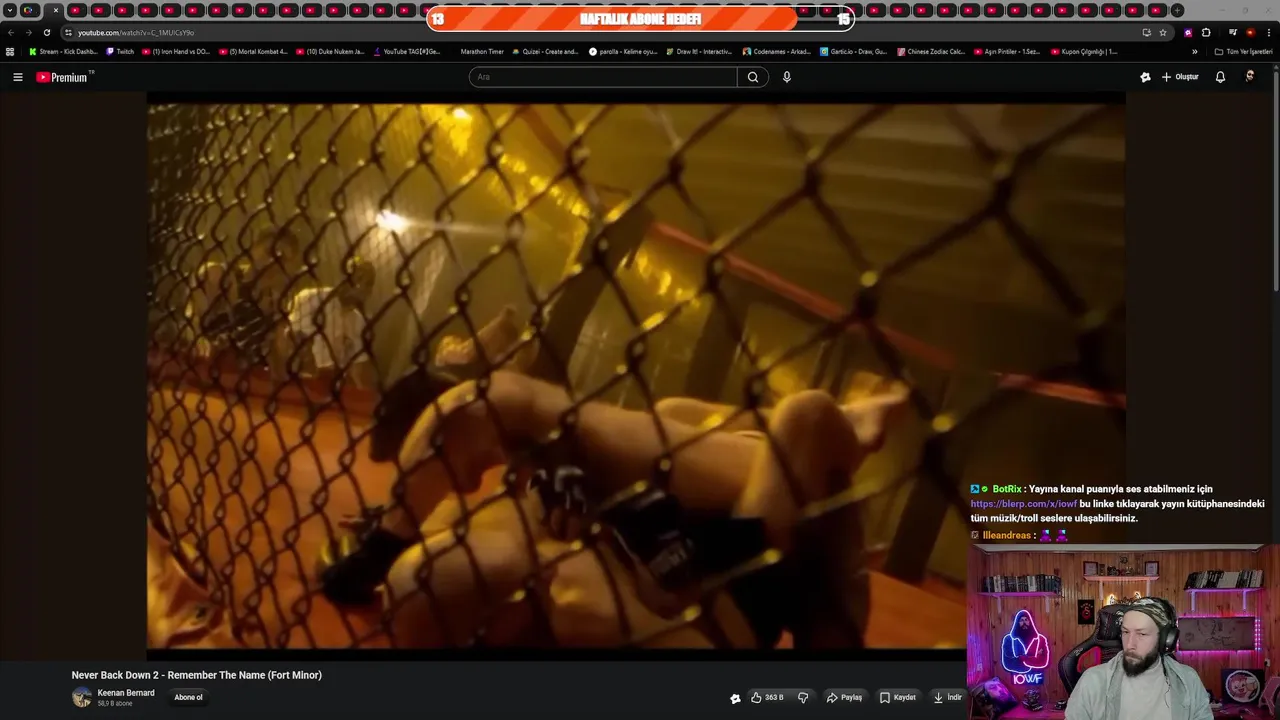Open the browser extensions puzzle icon
Screen dimensions: 1280x720
[x=1206, y=32]
